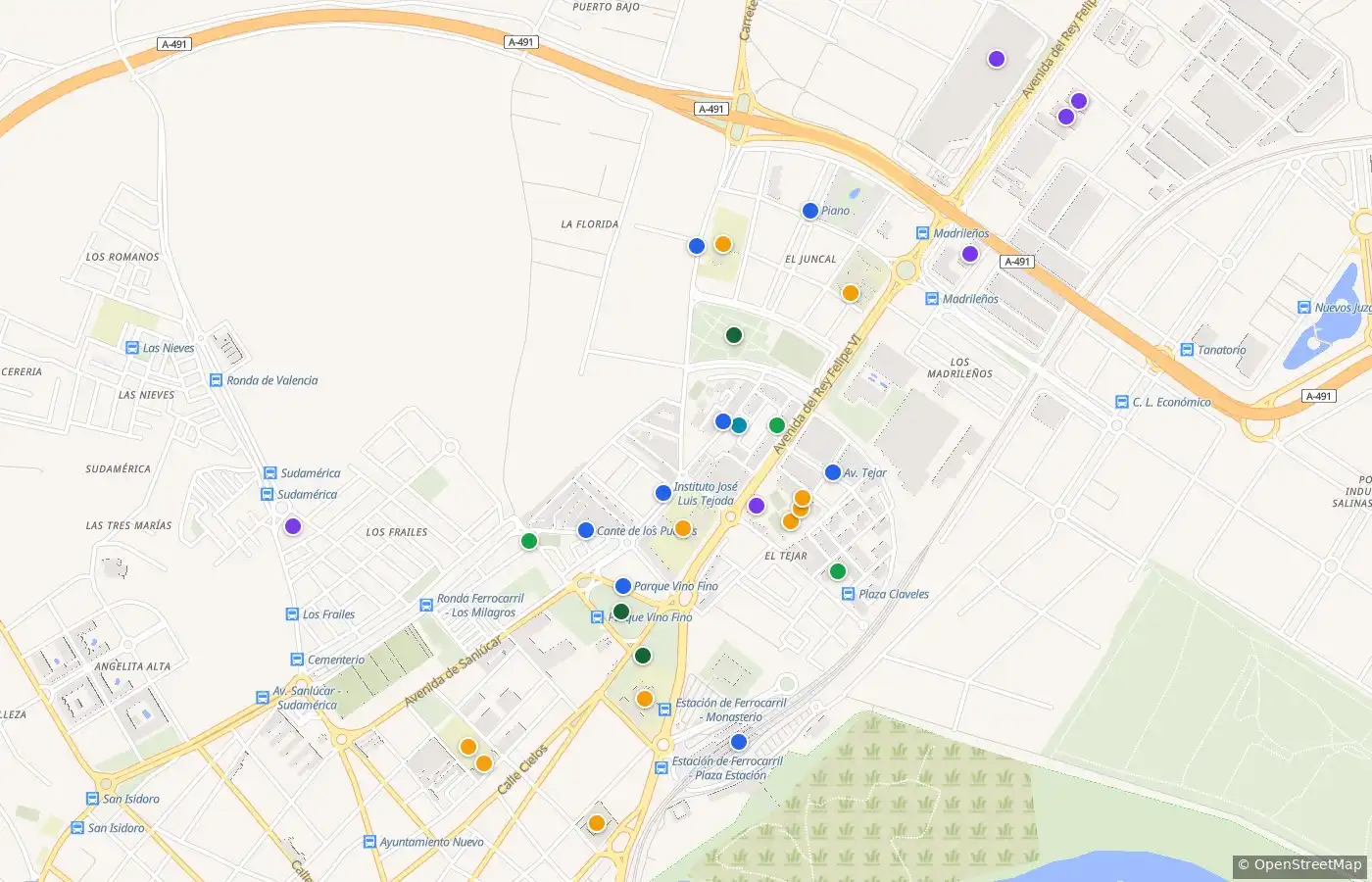Select the Ronda de Valencia bus stop icon
1372x882 pixels.
click(216, 380)
